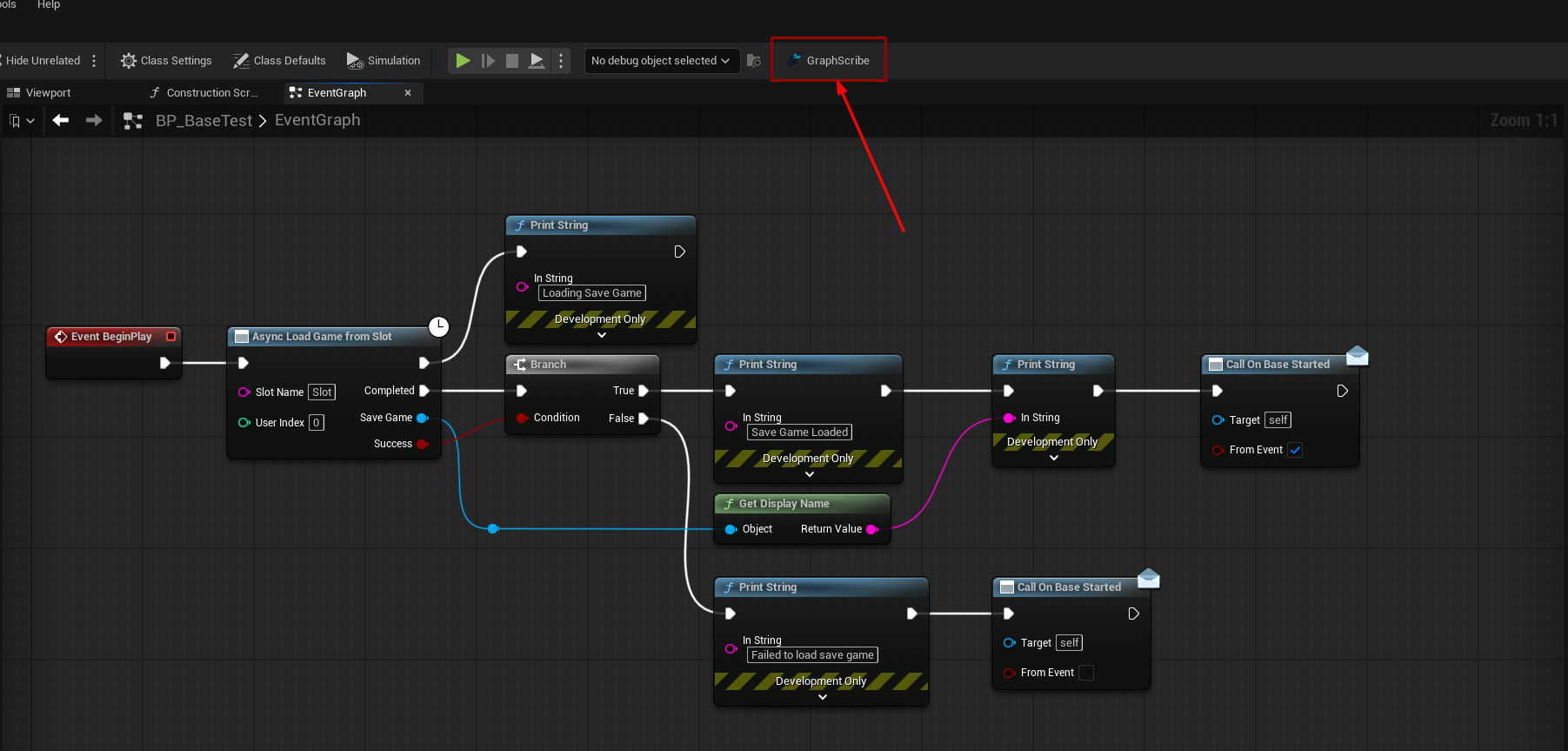Click the Completed exec pin
1568x751 pixels.
point(424,391)
